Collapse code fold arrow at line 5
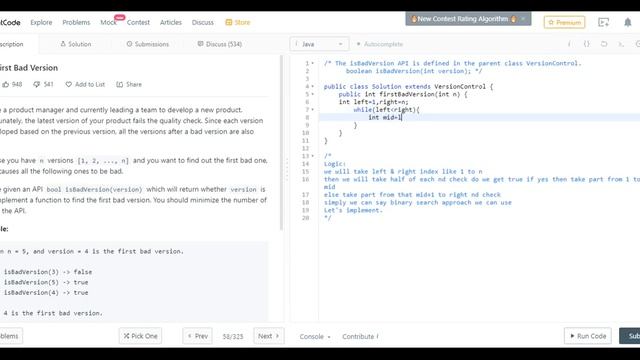Screen dimensions: 640x360 pyautogui.click(x=313, y=94)
